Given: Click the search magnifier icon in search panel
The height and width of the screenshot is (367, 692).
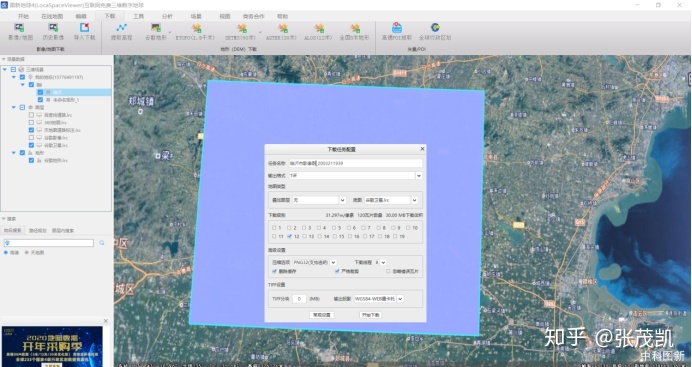Looking at the screenshot, I should tap(102, 243).
